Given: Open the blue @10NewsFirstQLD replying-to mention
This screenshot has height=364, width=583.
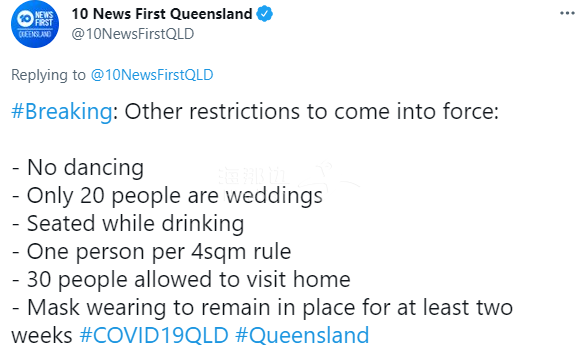Looking at the screenshot, I should click(x=152, y=75).
